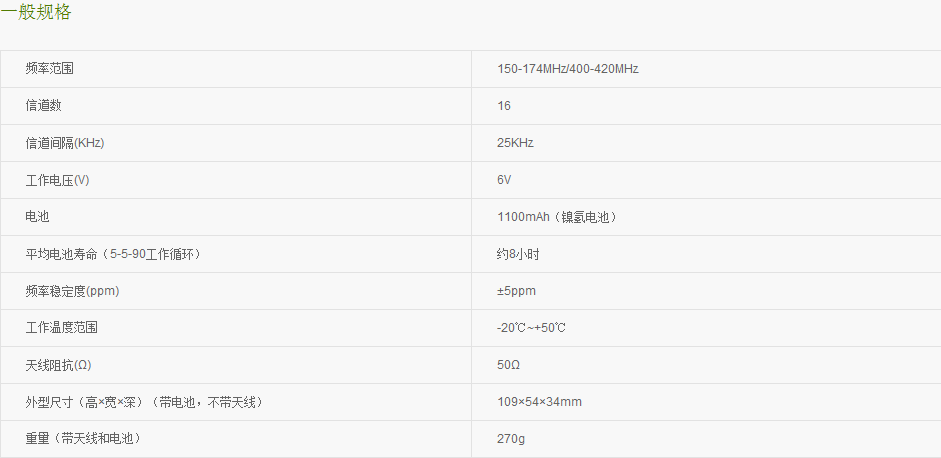
Task: Select the 信道间隔(KHz) label
Action: coord(65,143)
